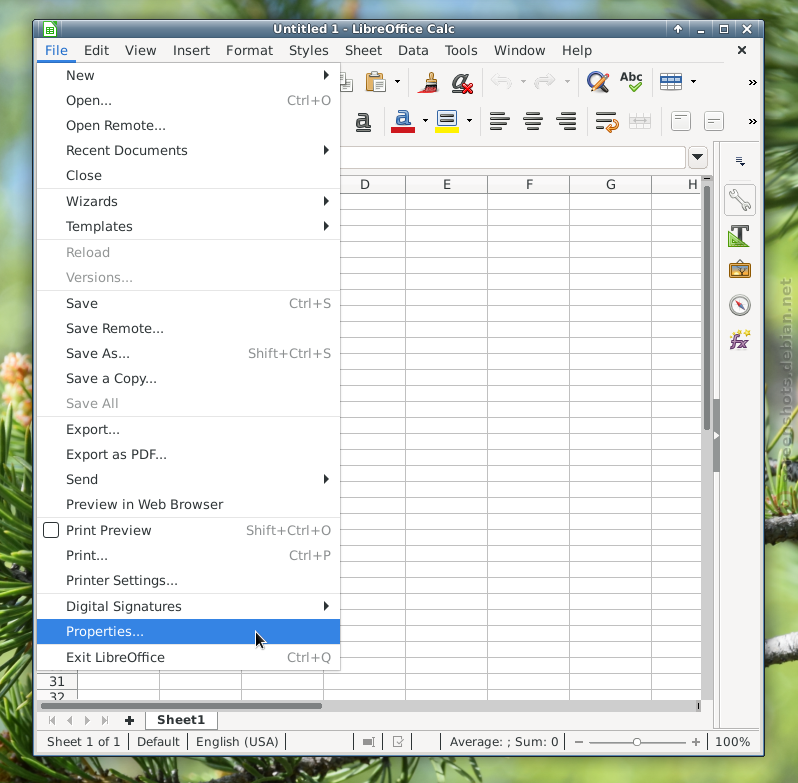This screenshot has width=798, height=783.
Task: Click the sidebar hide arrow handle
Action: [717, 436]
